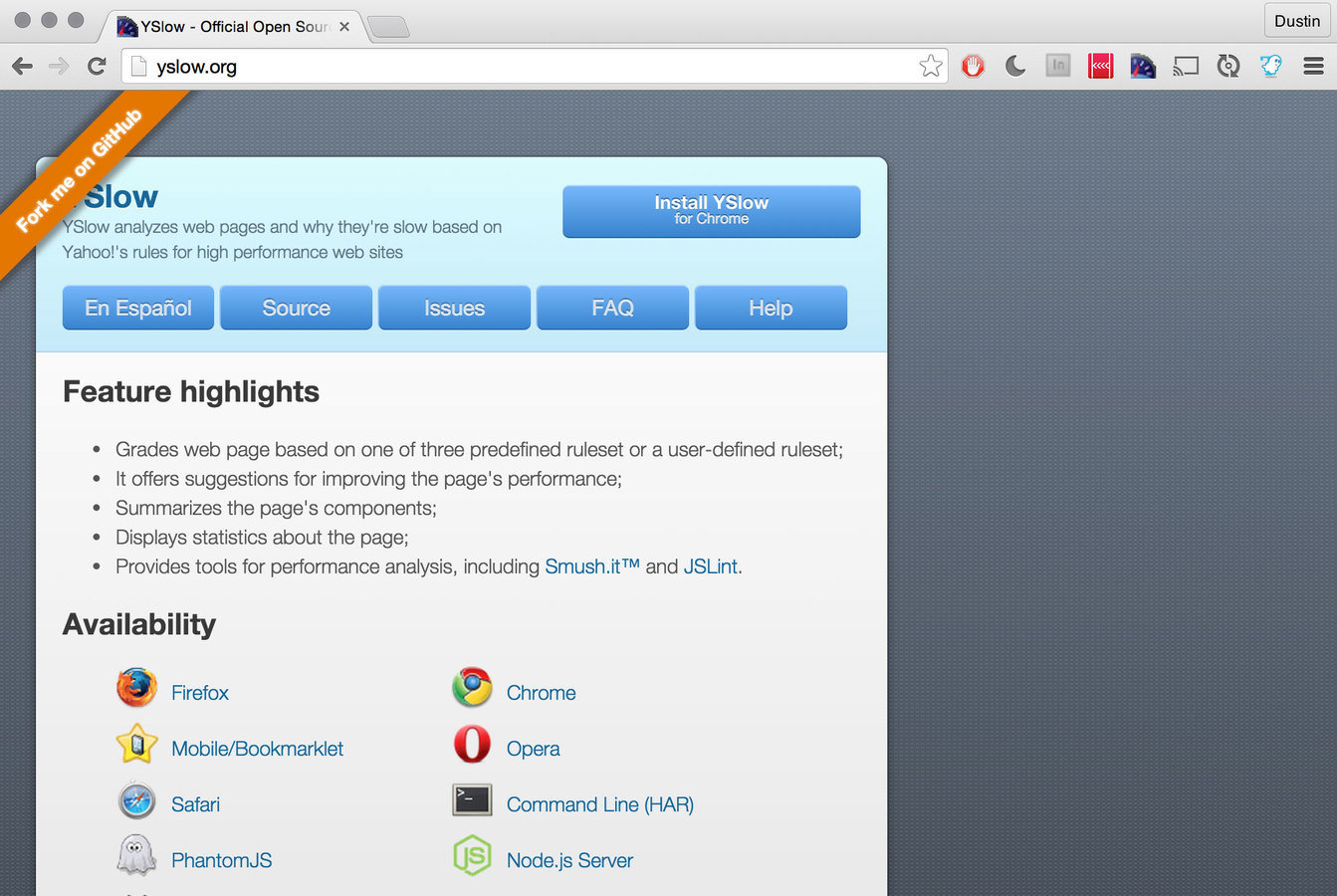Select the YSlow - Official Open Source tab
This screenshot has height=896, width=1337.
click(x=235, y=26)
